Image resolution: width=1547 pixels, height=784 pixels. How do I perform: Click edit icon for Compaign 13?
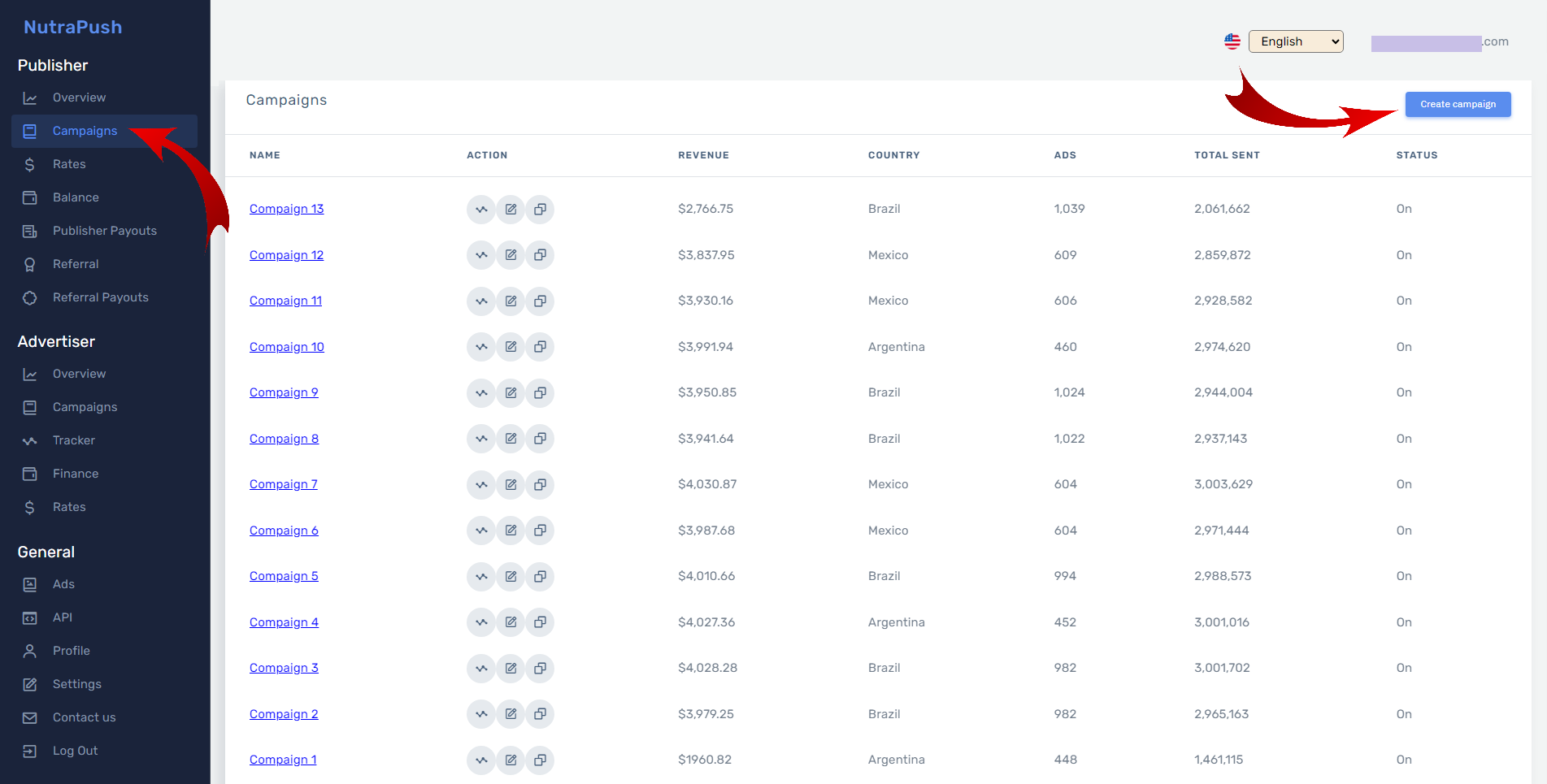[511, 210]
